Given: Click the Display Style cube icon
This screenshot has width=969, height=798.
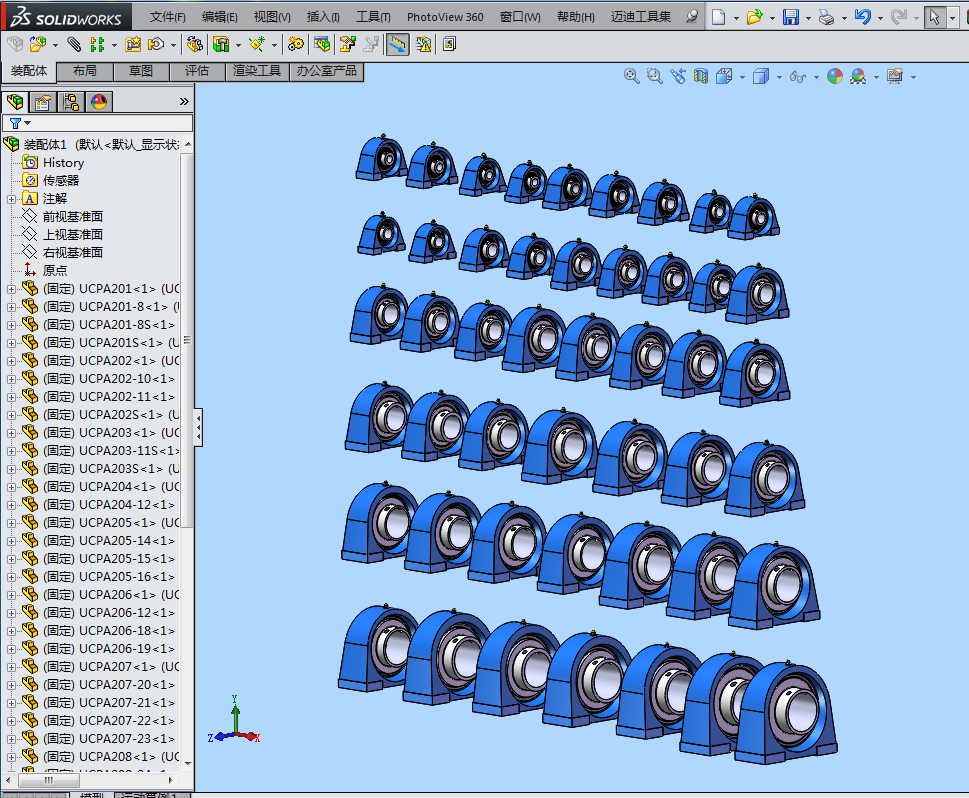Looking at the screenshot, I should tap(761, 76).
